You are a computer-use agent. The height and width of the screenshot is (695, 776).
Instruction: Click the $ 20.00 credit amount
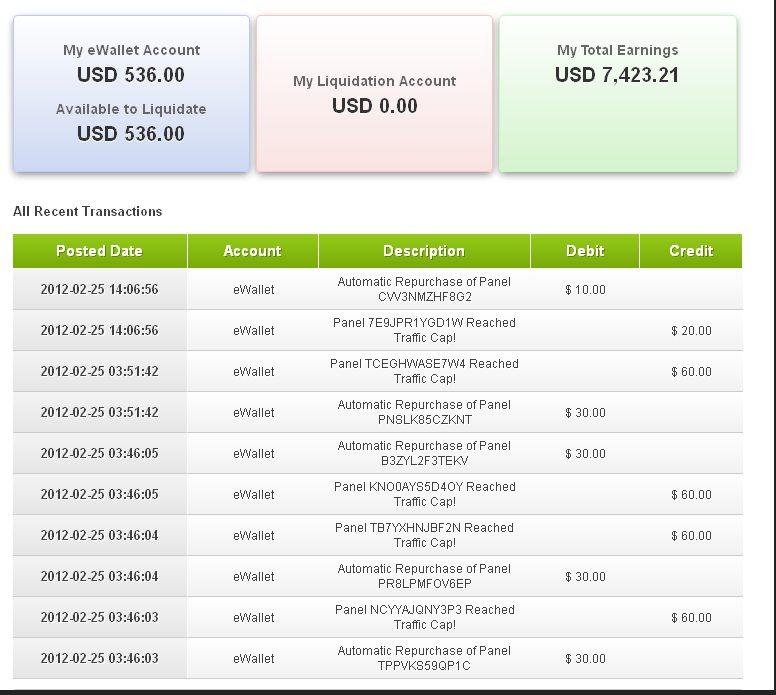(x=691, y=331)
